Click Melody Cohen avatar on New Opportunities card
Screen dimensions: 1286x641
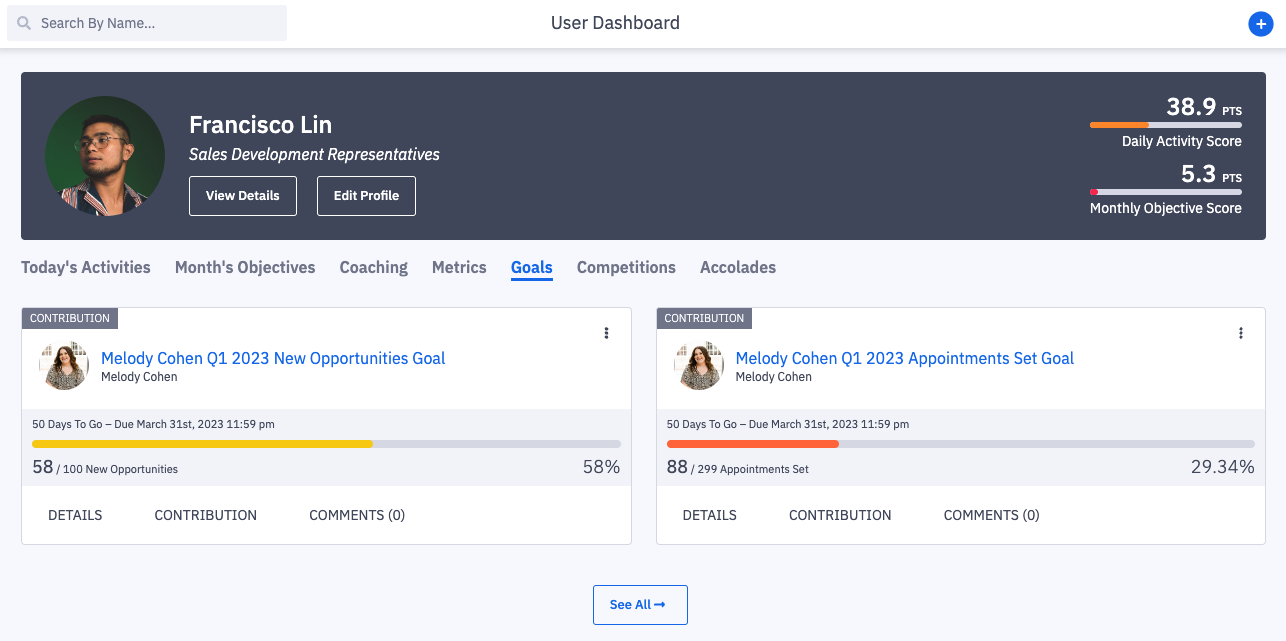coord(64,365)
